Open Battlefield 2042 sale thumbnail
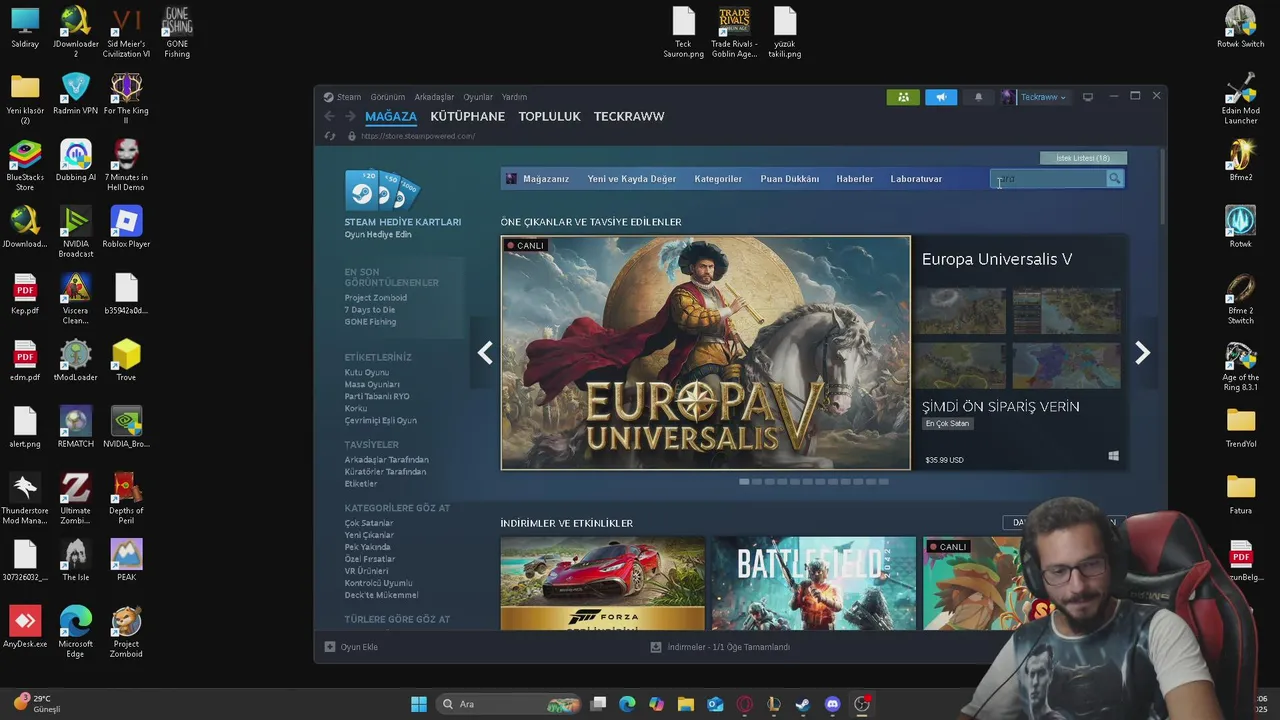Image resolution: width=1280 pixels, height=720 pixels. 814,584
